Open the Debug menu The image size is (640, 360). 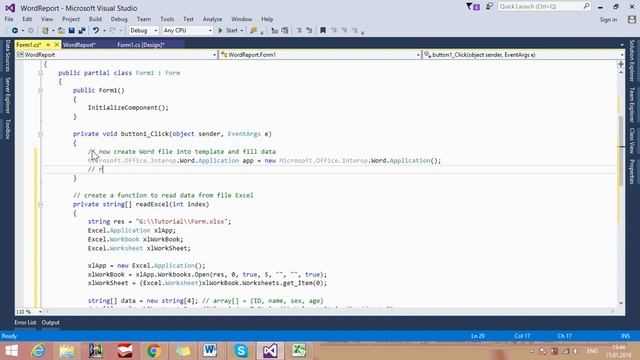[x=119, y=19]
